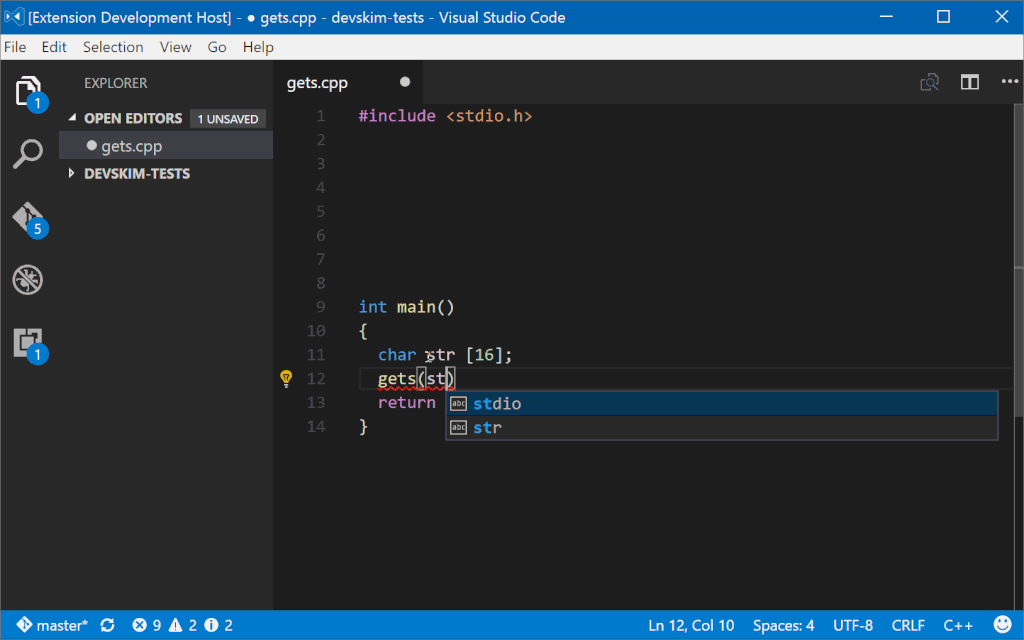Select gets.cpp in the Open Editors list
The width and height of the screenshot is (1024, 640).
pos(166,146)
